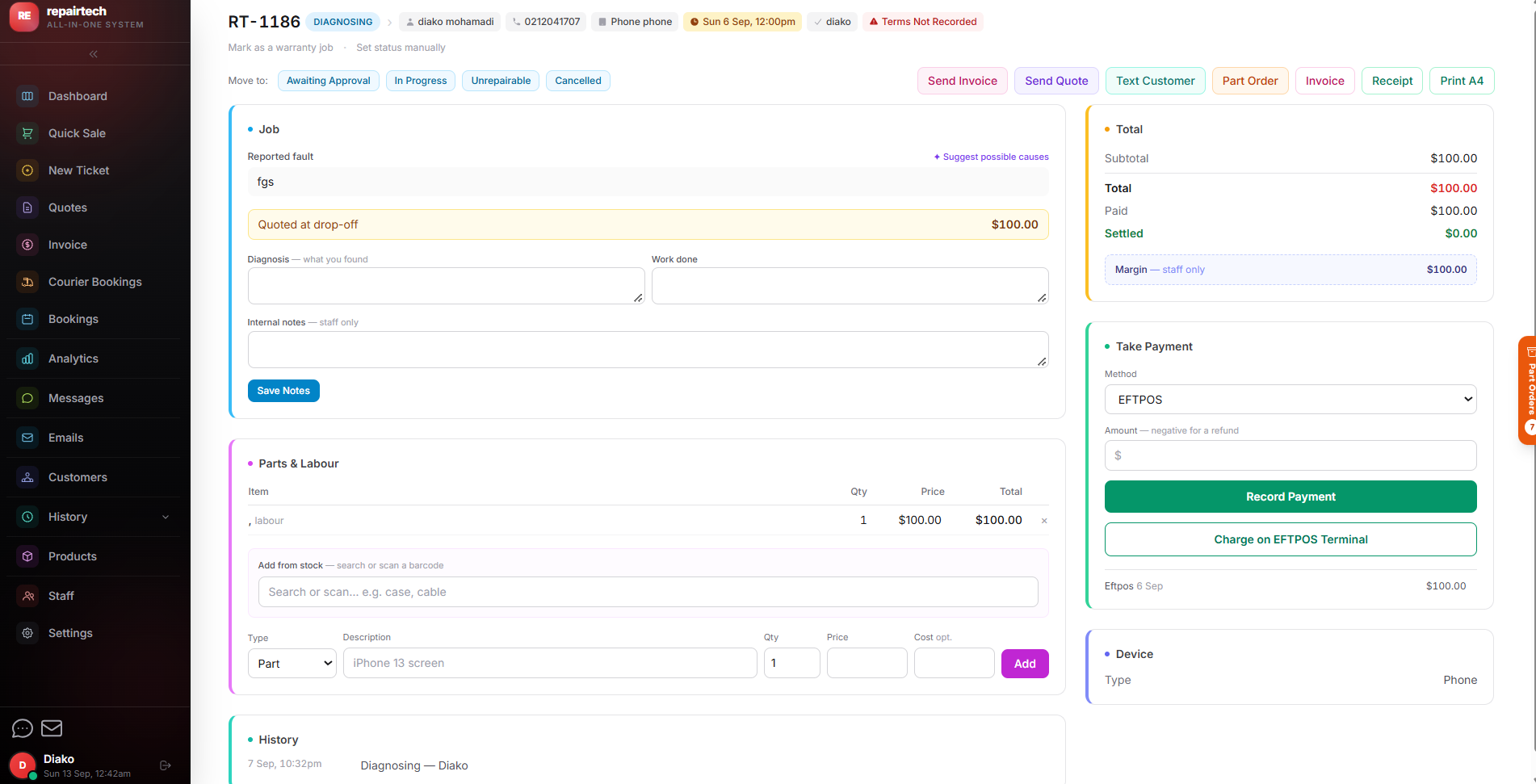Click Set status manually link
1536x784 pixels.
pos(401,48)
